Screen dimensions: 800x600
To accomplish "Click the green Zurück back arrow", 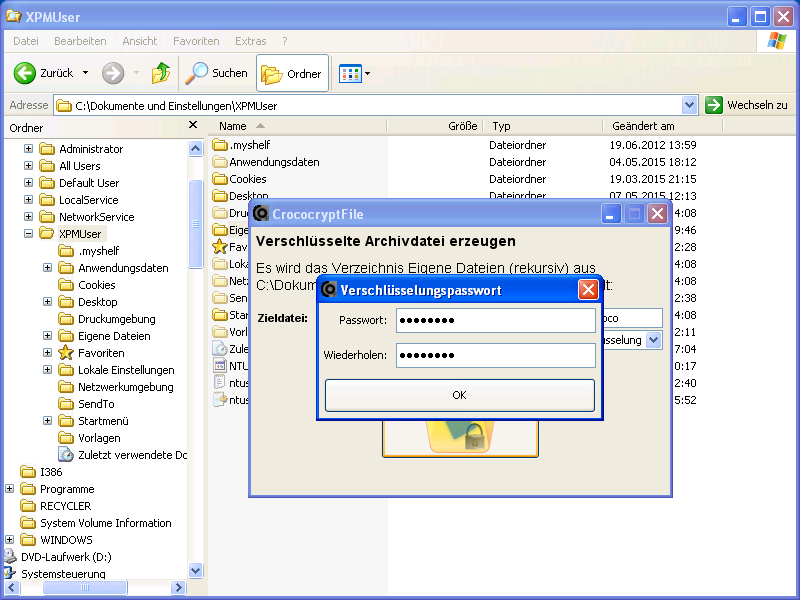I will pyautogui.click(x=24, y=73).
